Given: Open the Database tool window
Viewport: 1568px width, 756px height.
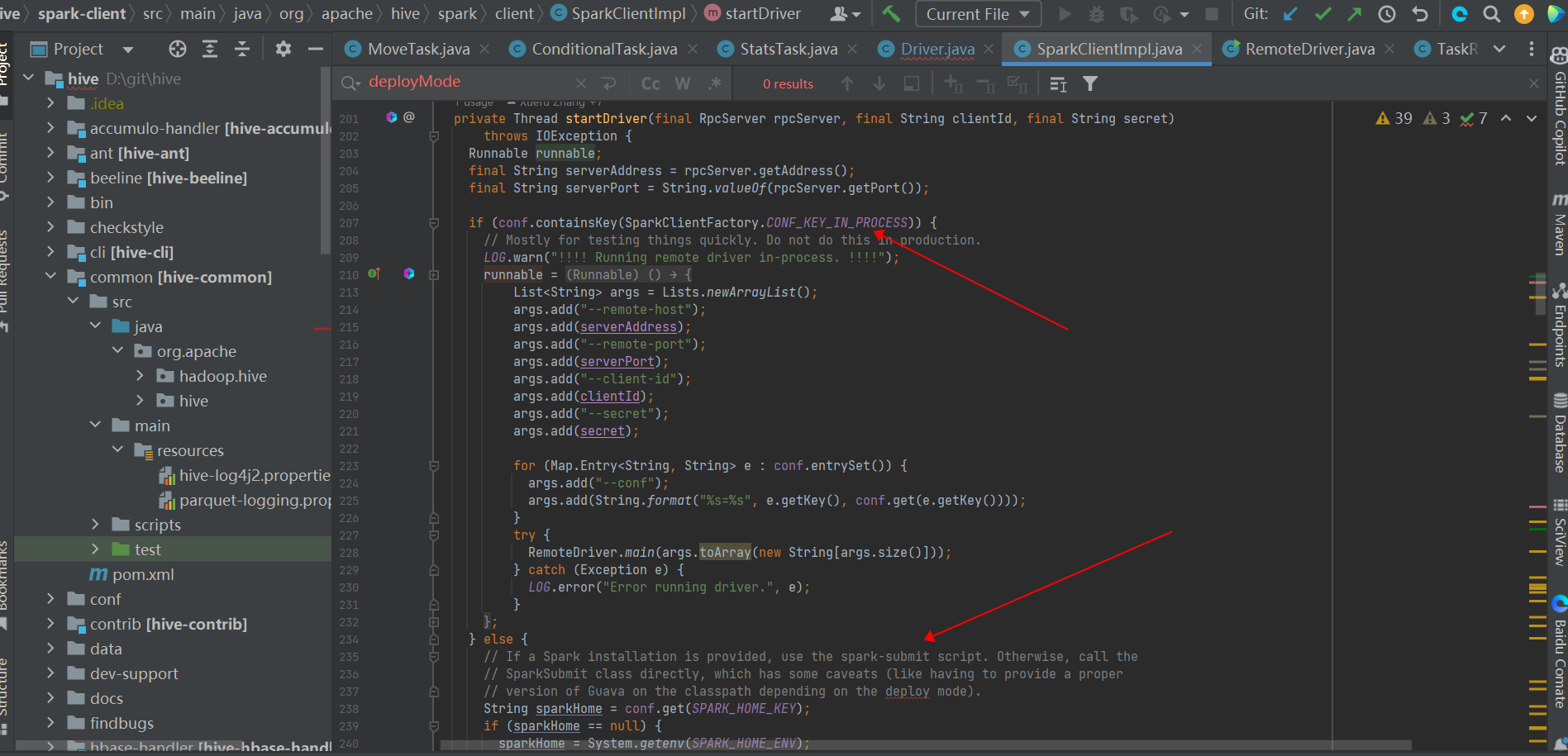Looking at the screenshot, I should pyautogui.click(x=1559, y=433).
